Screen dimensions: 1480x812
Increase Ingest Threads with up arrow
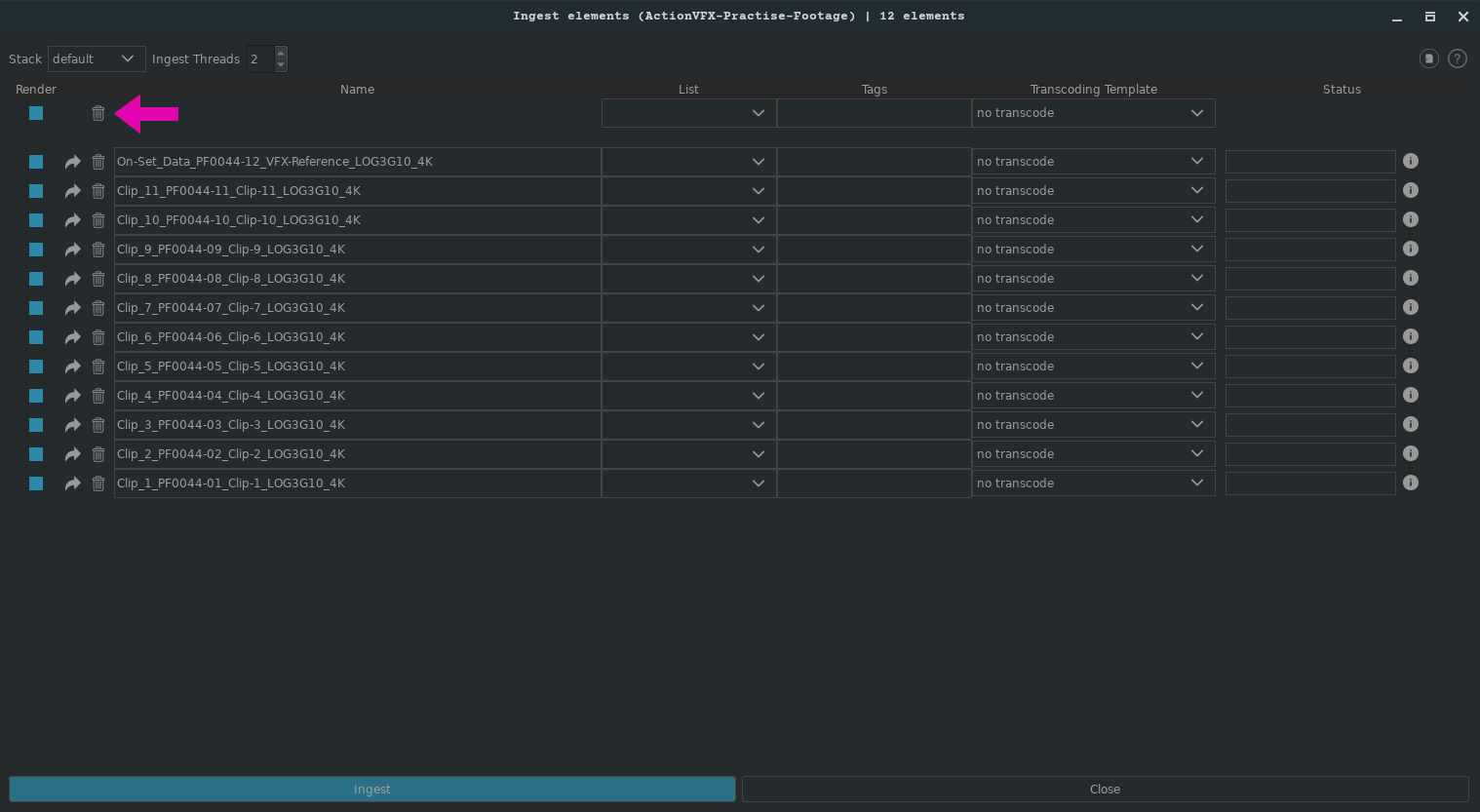coord(281,53)
